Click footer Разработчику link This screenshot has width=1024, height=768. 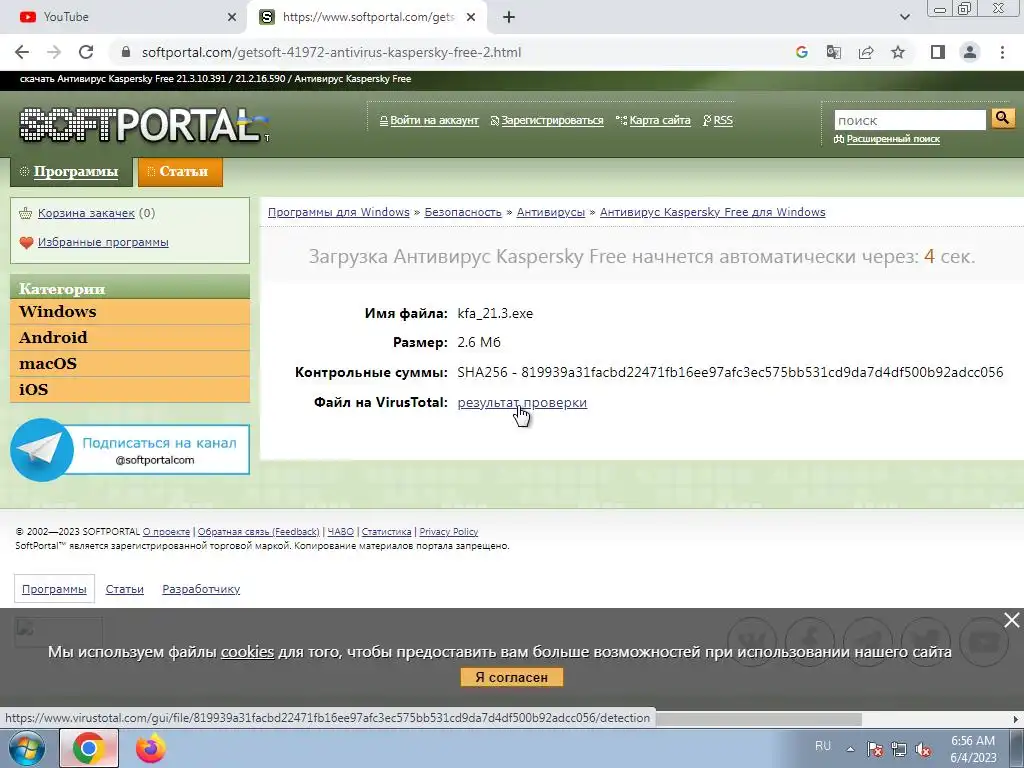coord(201,589)
